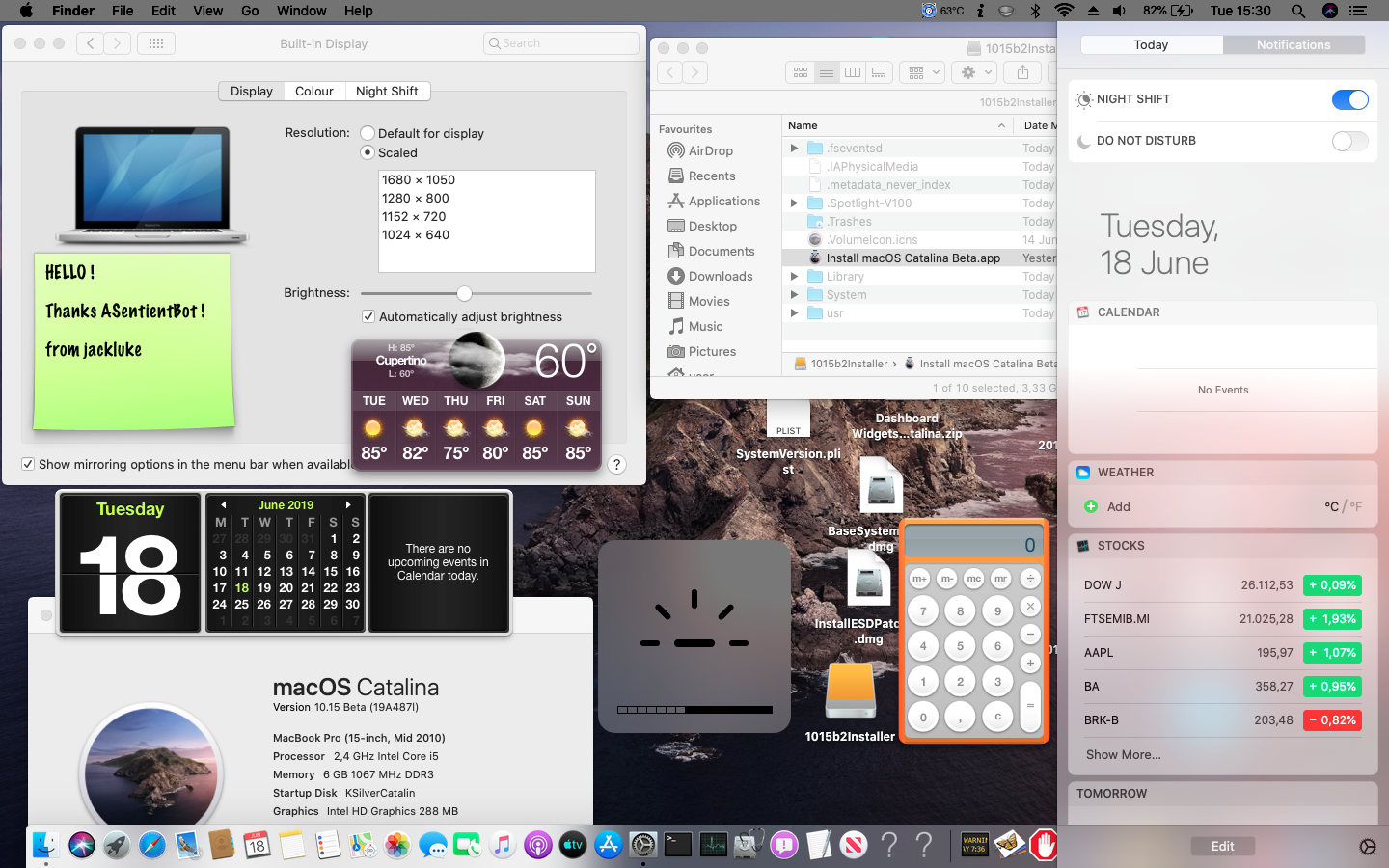Viewport: 1389px width, 868px height.
Task: Switch to the Colour tab
Action: point(314,91)
